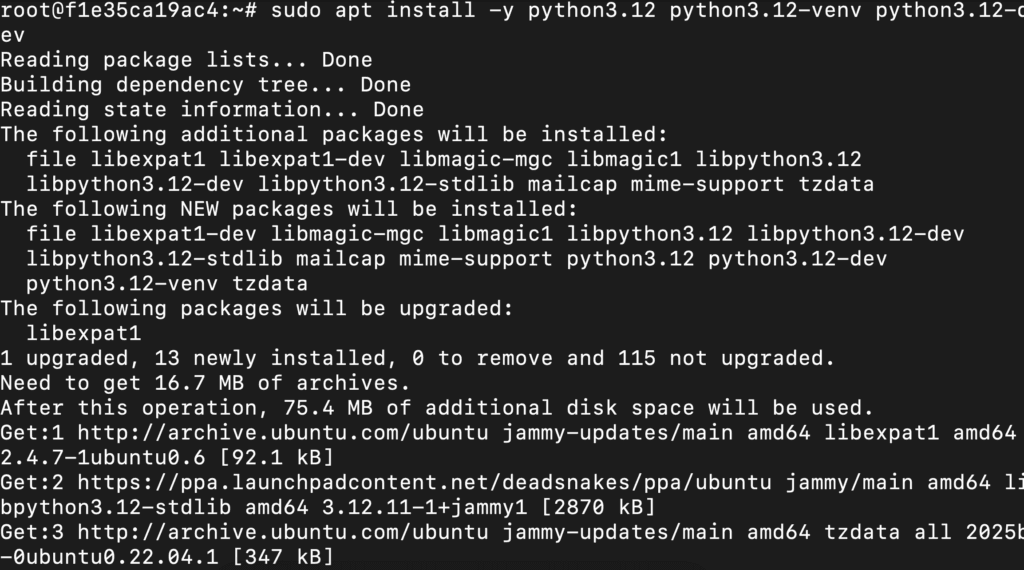Viewport: 1024px width, 570px height.
Task: Click the 'Building dependency tree... Done' line
Action: click(x=205, y=85)
